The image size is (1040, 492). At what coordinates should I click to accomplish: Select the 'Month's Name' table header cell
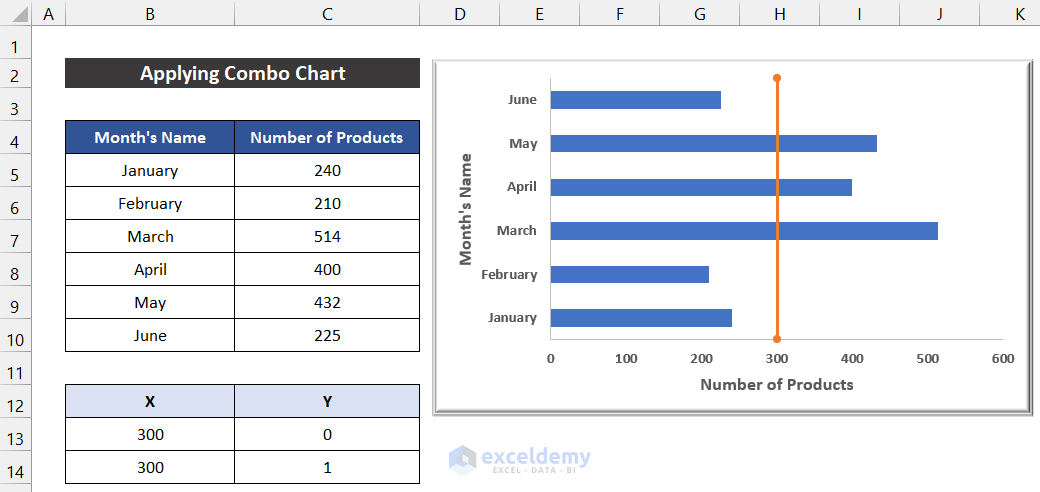(x=150, y=138)
